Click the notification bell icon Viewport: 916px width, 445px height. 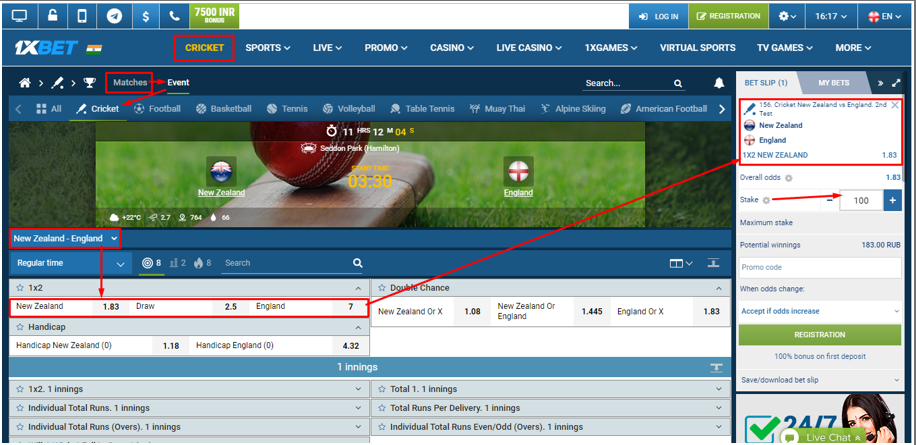tap(719, 83)
